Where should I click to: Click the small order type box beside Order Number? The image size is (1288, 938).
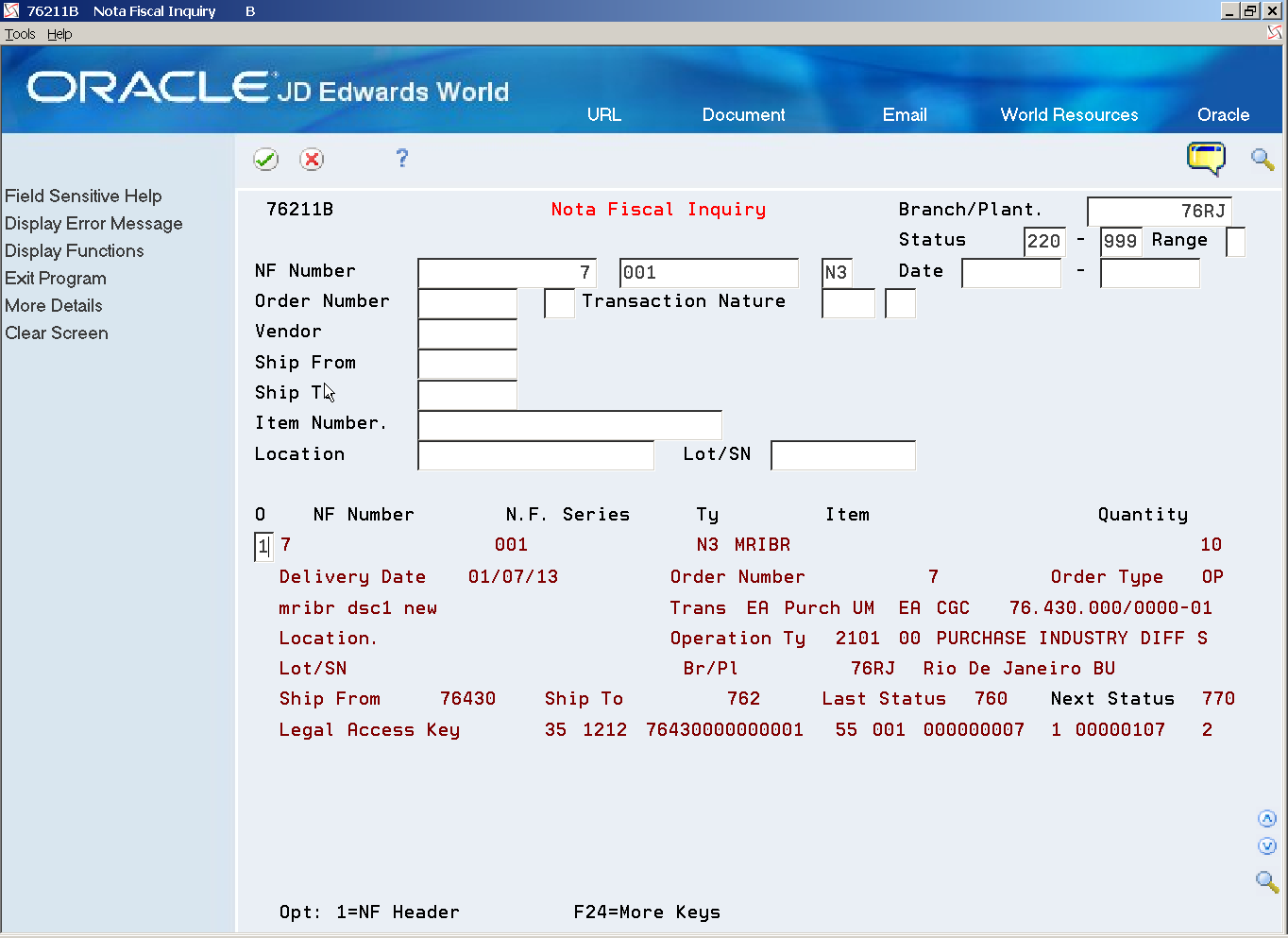(559, 302)
